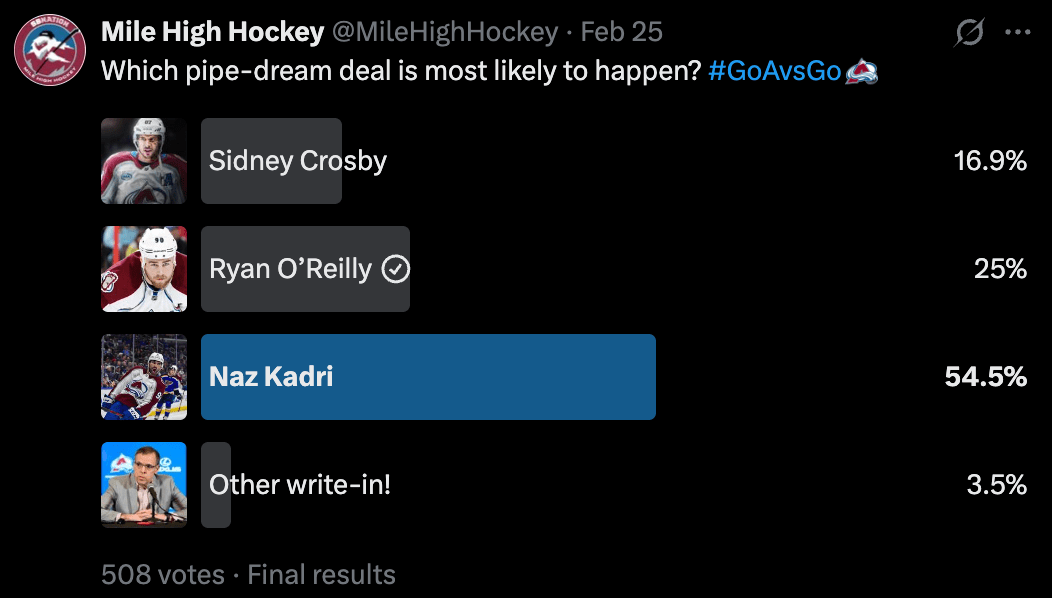The width and height of the screenshot is (1052, 598).
Task: Open the more options ellipsis menu
Action: click(1017, 33)
